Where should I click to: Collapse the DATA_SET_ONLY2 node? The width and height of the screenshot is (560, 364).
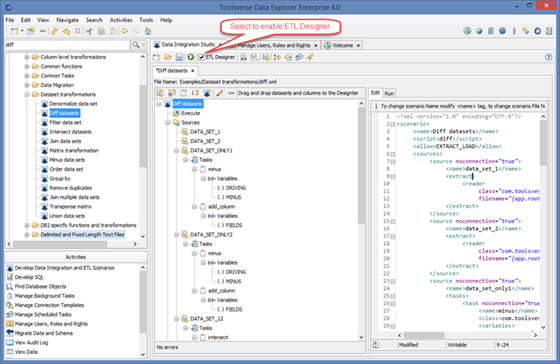click(x=176, y=235)
